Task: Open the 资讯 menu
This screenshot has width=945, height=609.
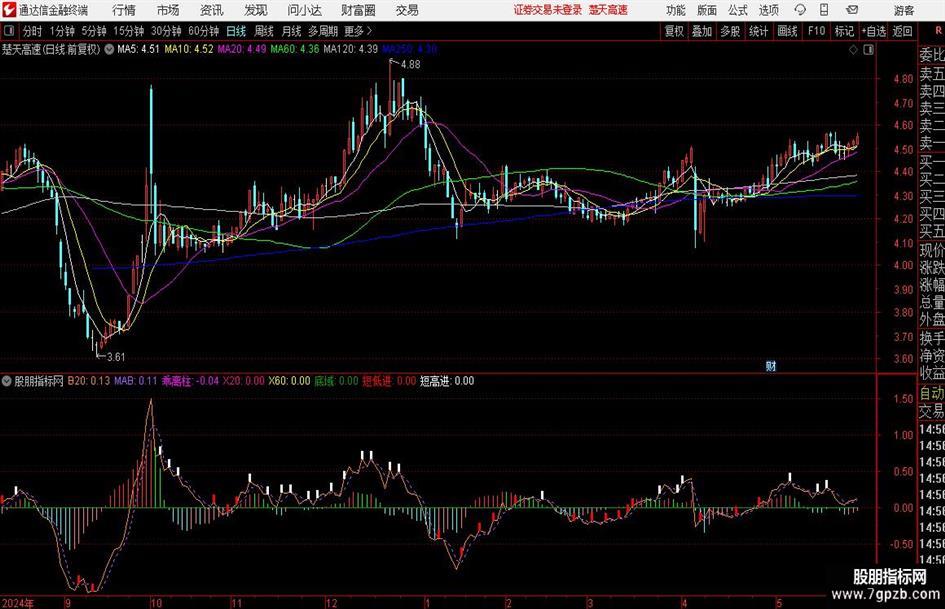Action: 211,10
